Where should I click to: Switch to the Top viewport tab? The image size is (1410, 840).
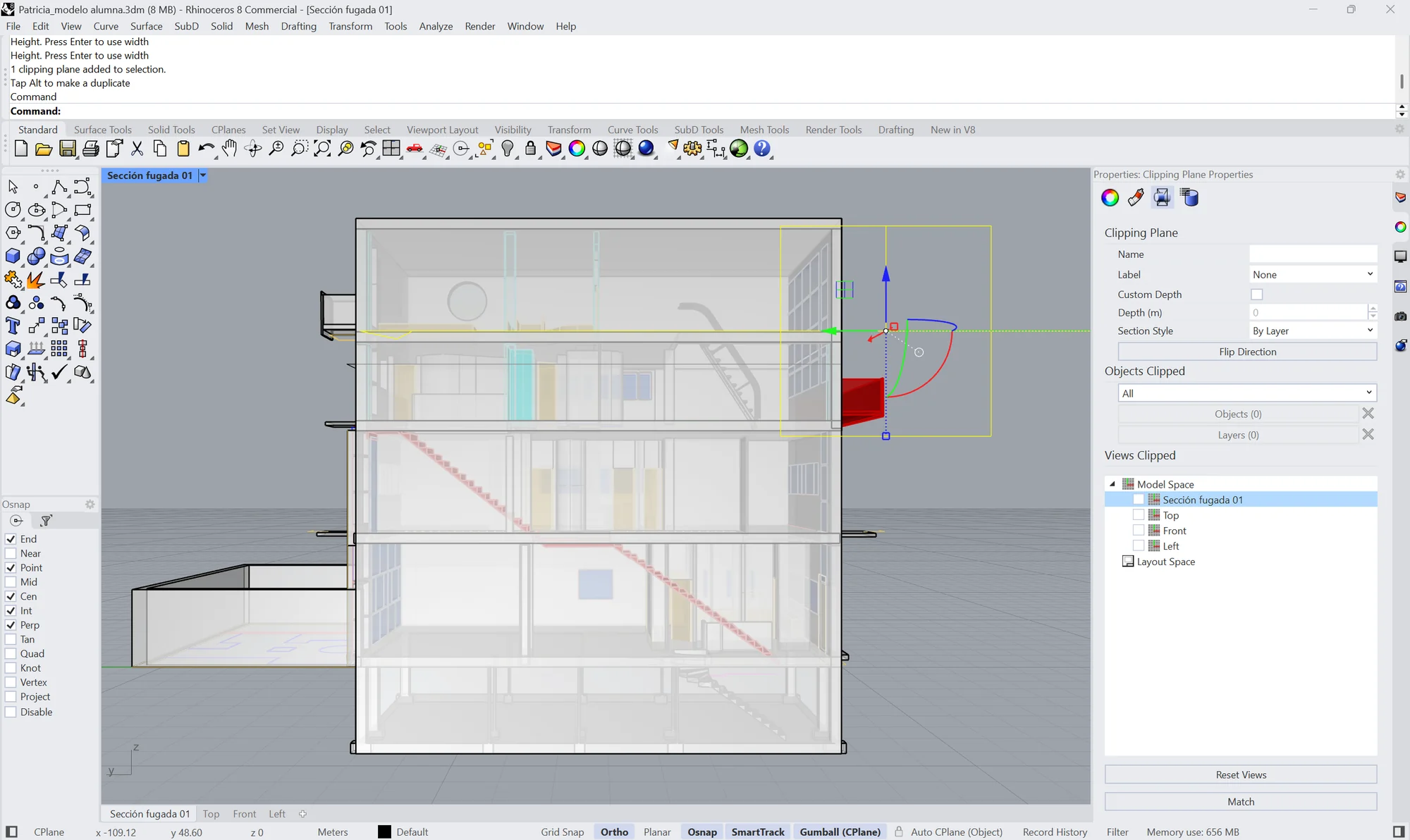pos(211,814)
